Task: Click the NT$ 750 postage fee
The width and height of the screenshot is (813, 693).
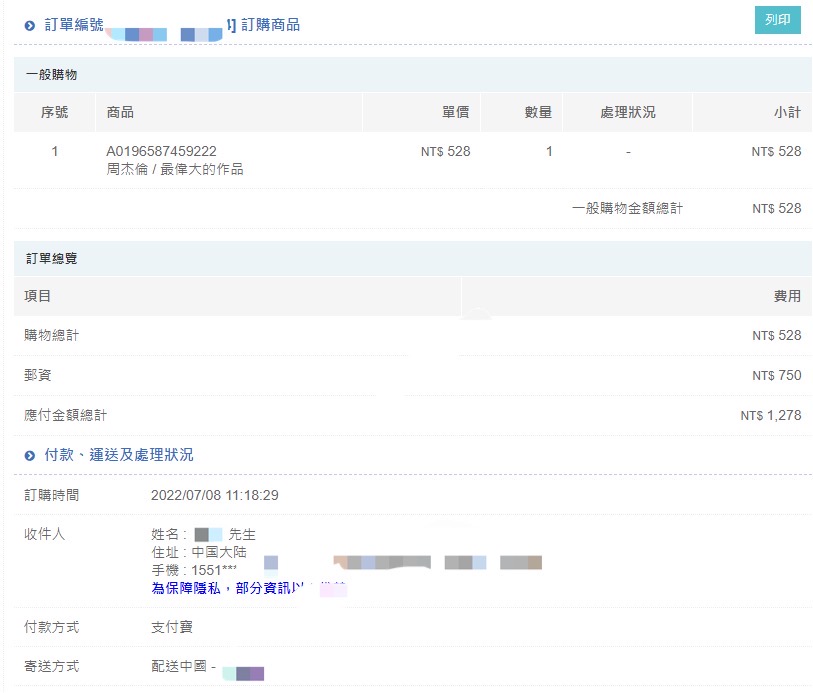Action: coord(776,375)
